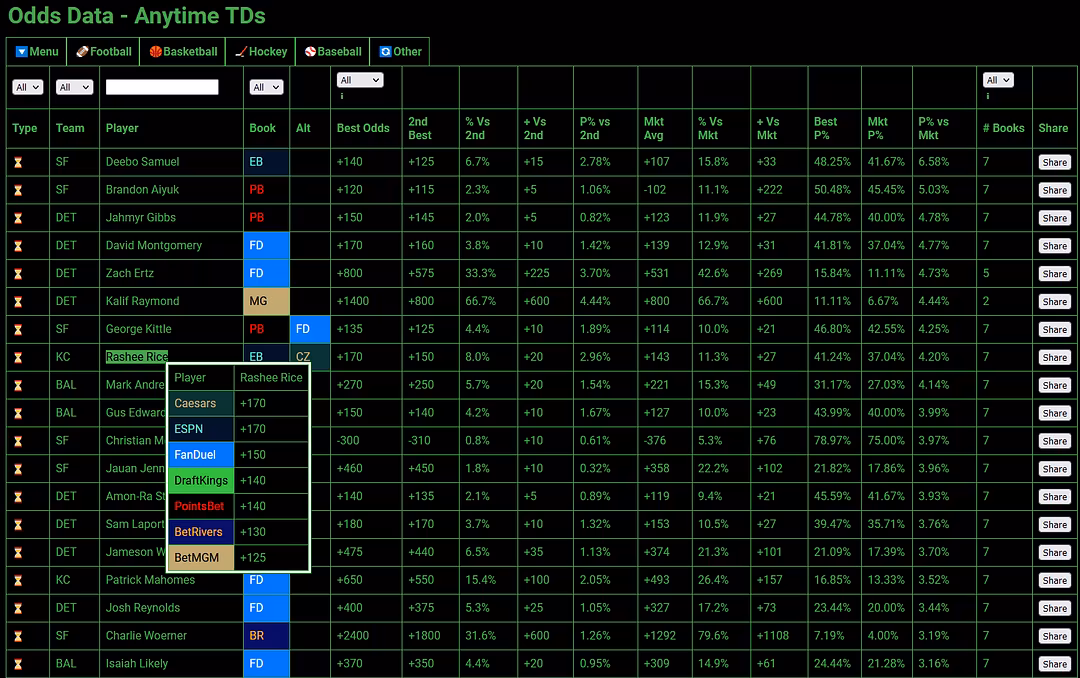Open the Menu item in the navigation
1080x678 pixels.
point(37,52)
